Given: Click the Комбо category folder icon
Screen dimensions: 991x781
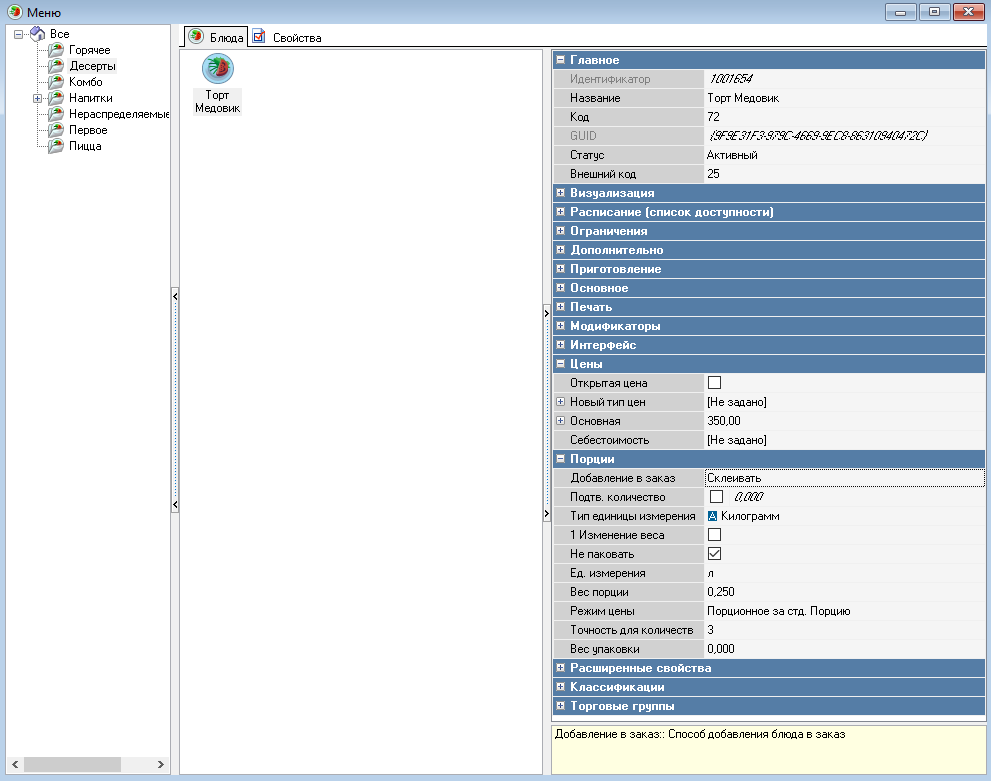Looking at the screenshot, I should point(56,82).
